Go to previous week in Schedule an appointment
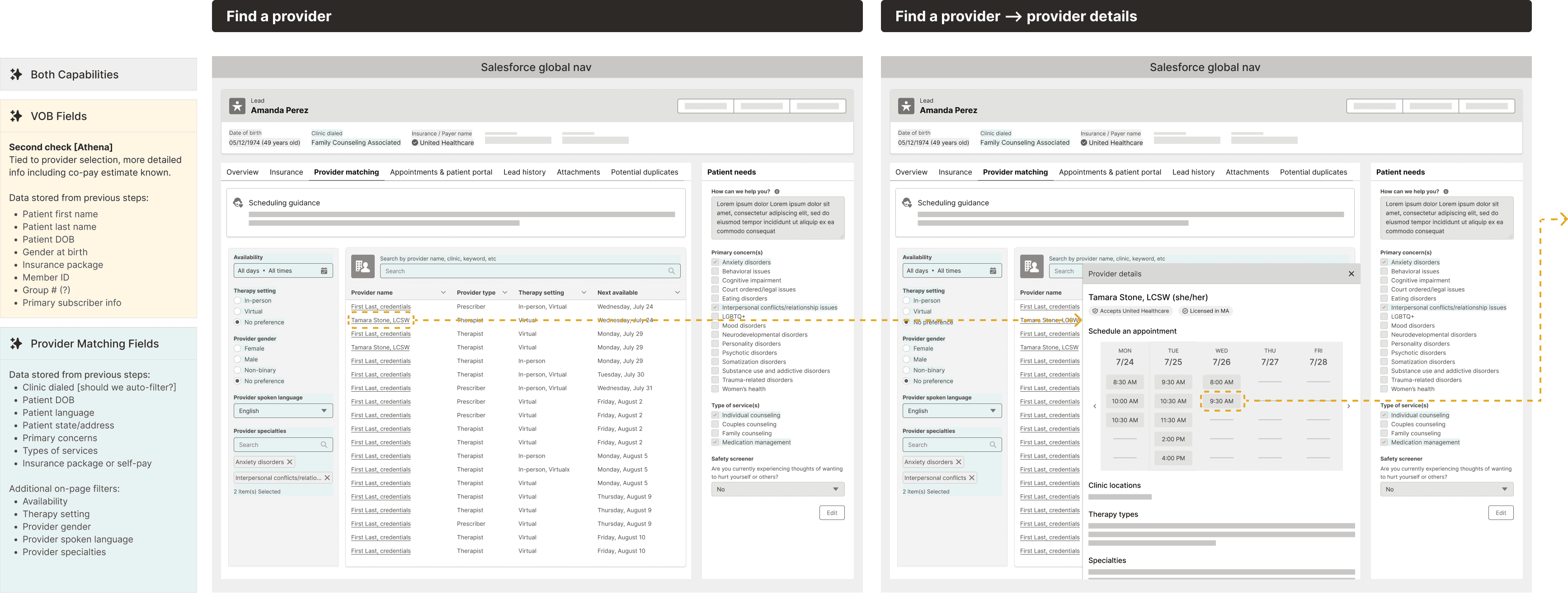This screenshot has width=1568, height=593. click(x=1094, y=406)
